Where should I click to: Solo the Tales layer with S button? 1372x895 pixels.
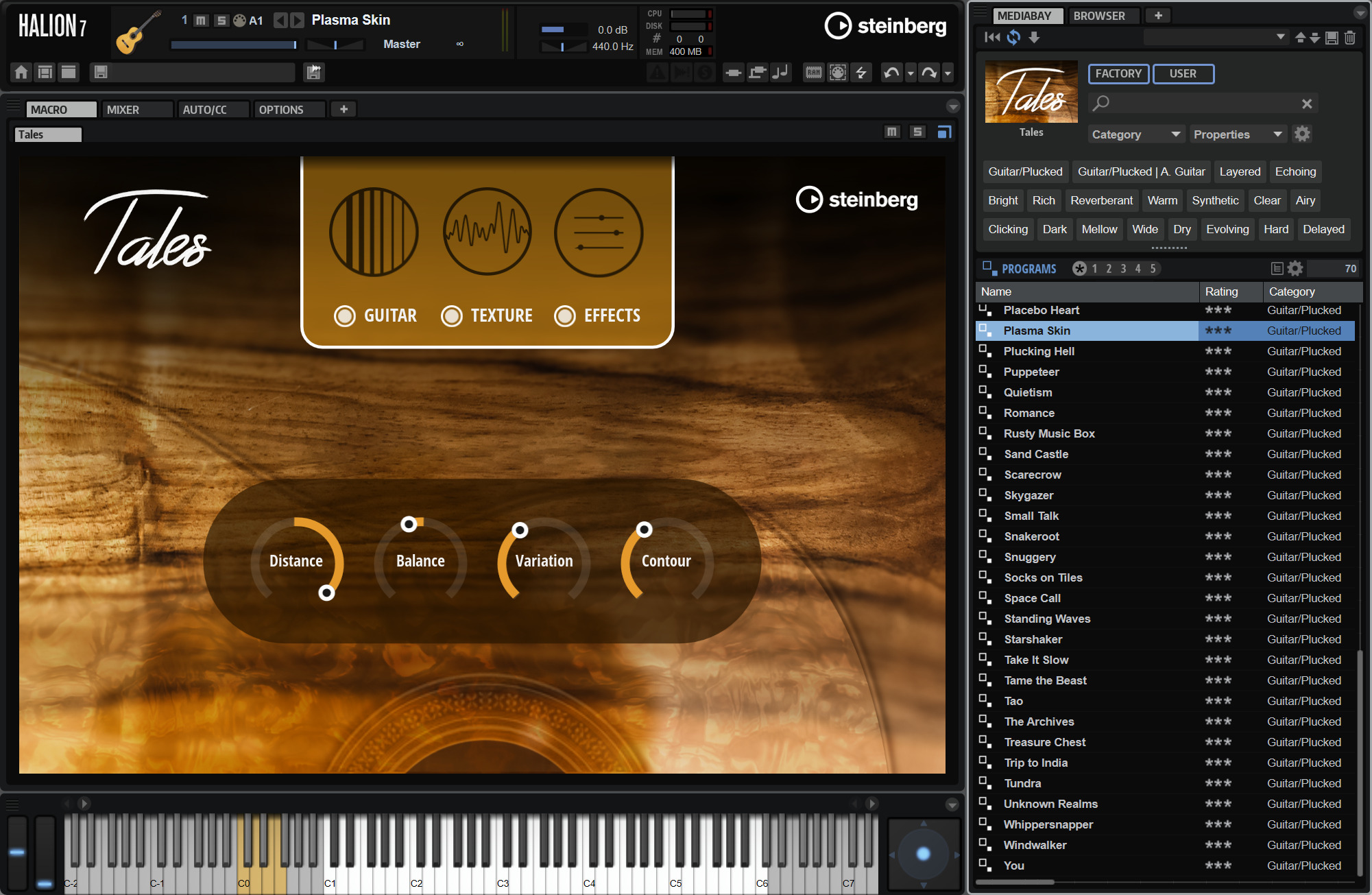coord(917,132)
